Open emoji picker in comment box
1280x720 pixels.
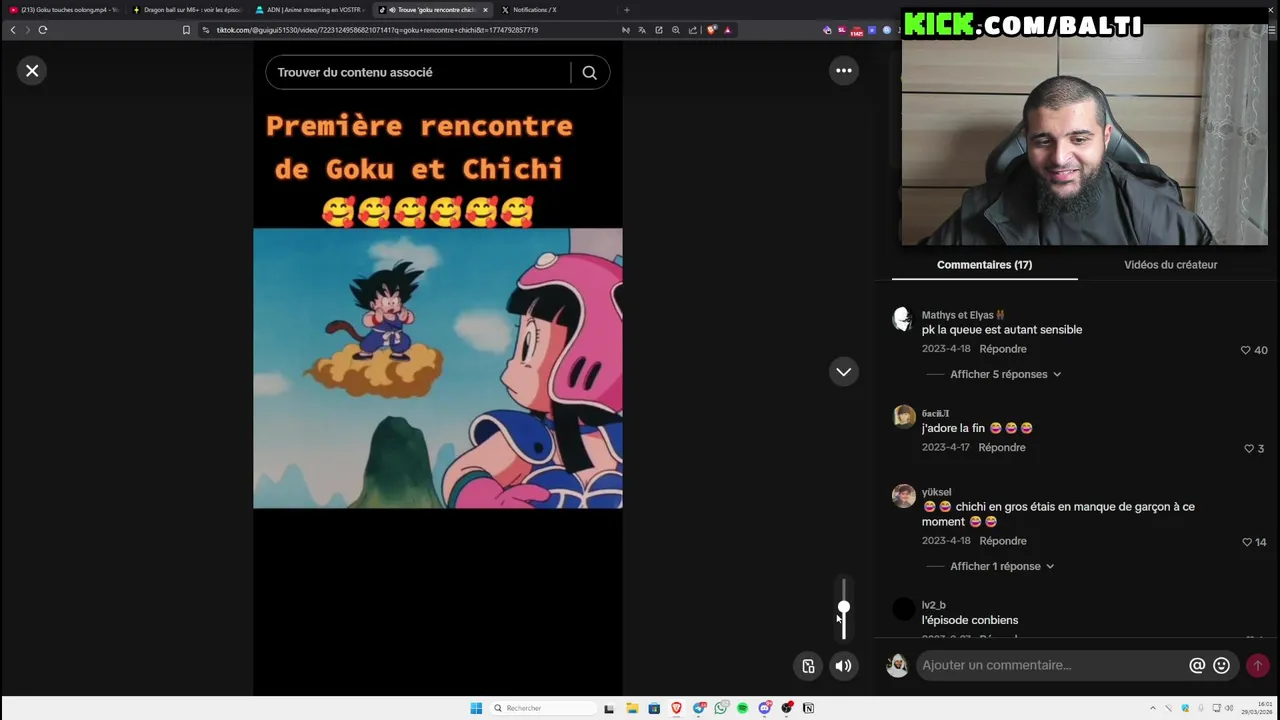coord(1221,665)
